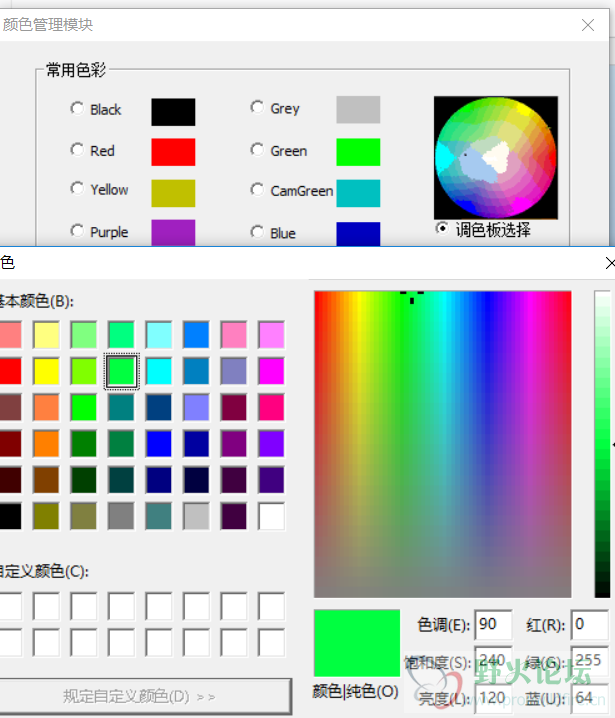Click the 色调(E) hue input field
The width and height of the screenshot is (615, 718).
(494, 625)
